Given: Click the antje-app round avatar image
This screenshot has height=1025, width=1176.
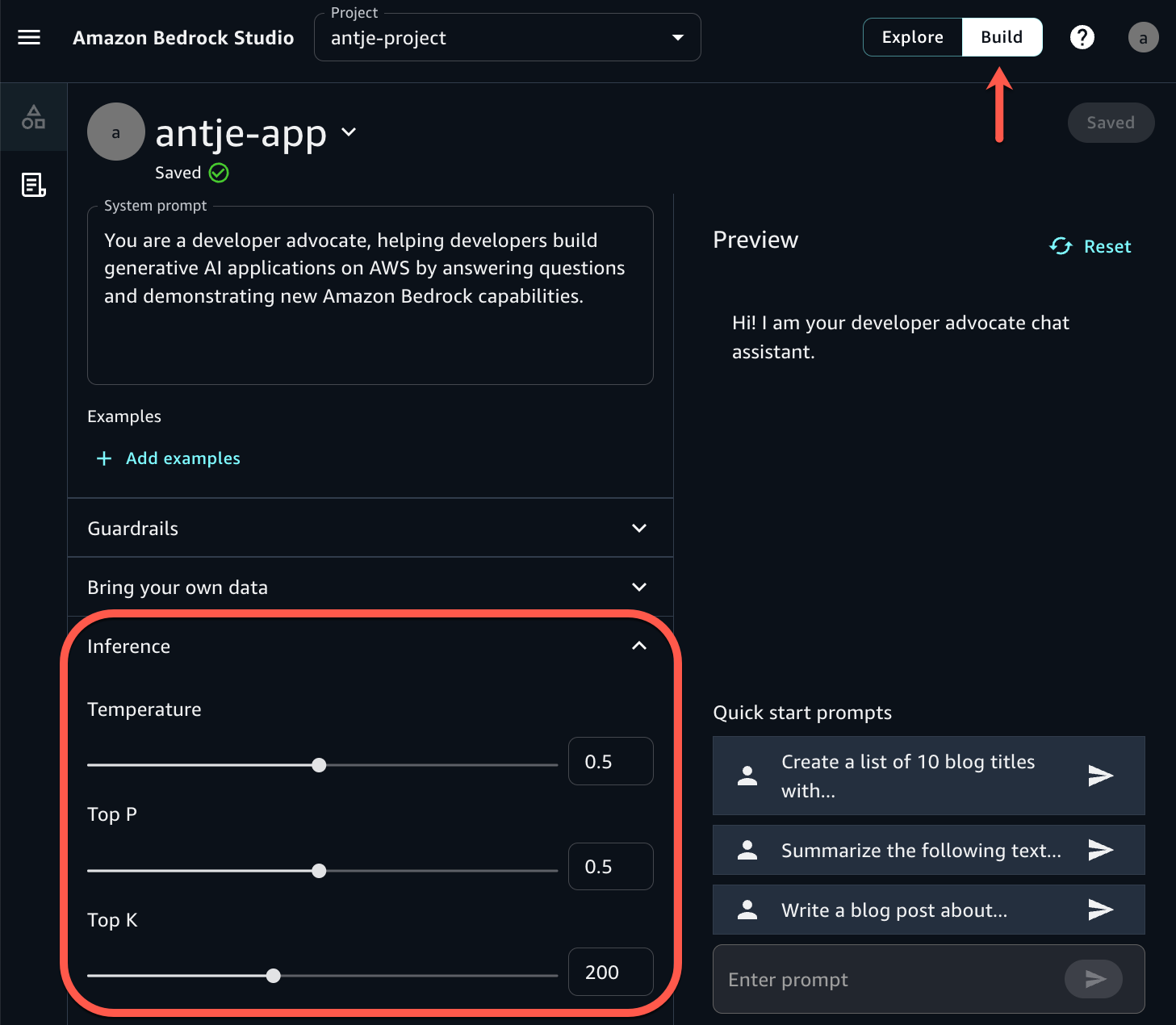Looking at the screenshot, I should pos(116,132).
